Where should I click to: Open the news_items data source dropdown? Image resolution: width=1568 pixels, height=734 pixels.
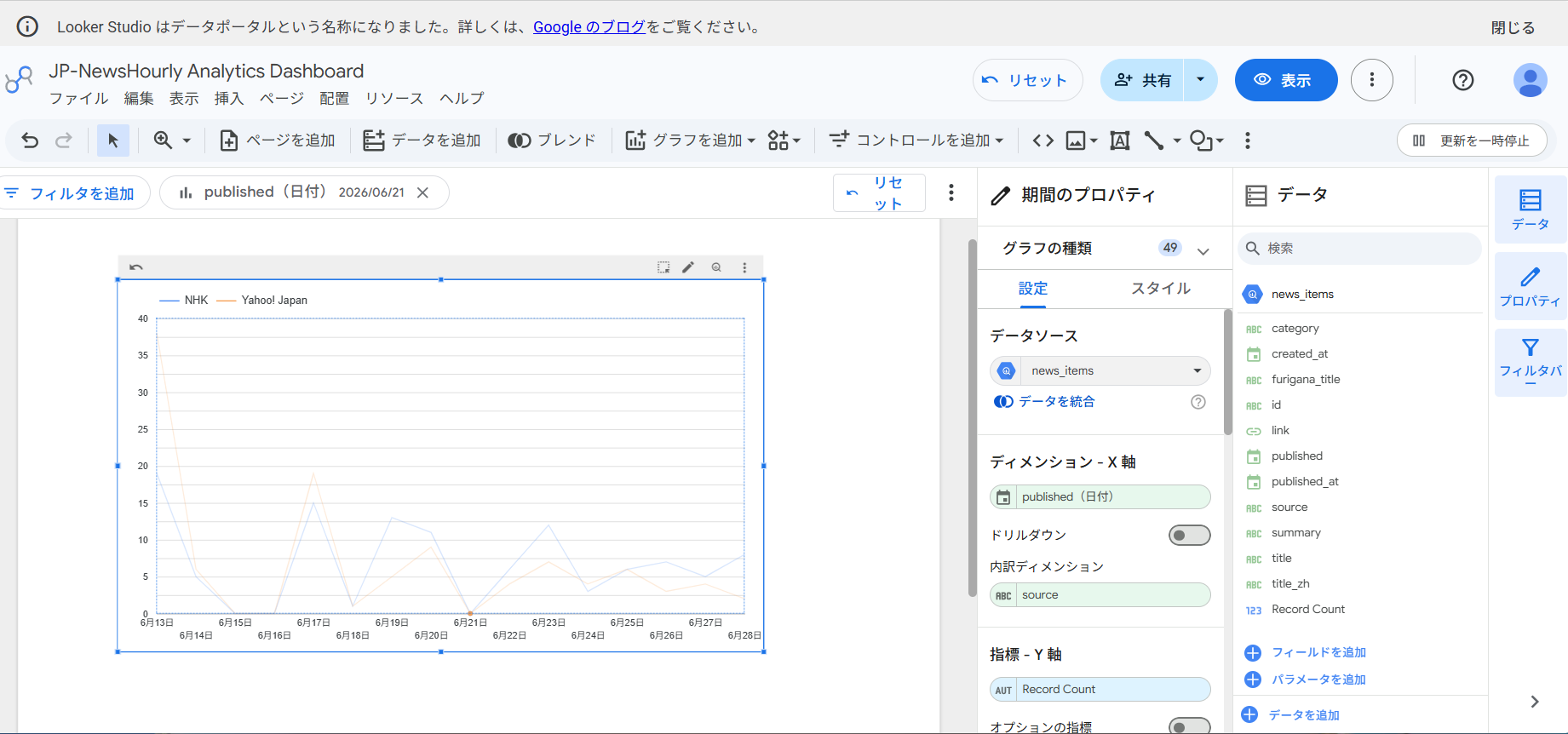coord(1100,370)
